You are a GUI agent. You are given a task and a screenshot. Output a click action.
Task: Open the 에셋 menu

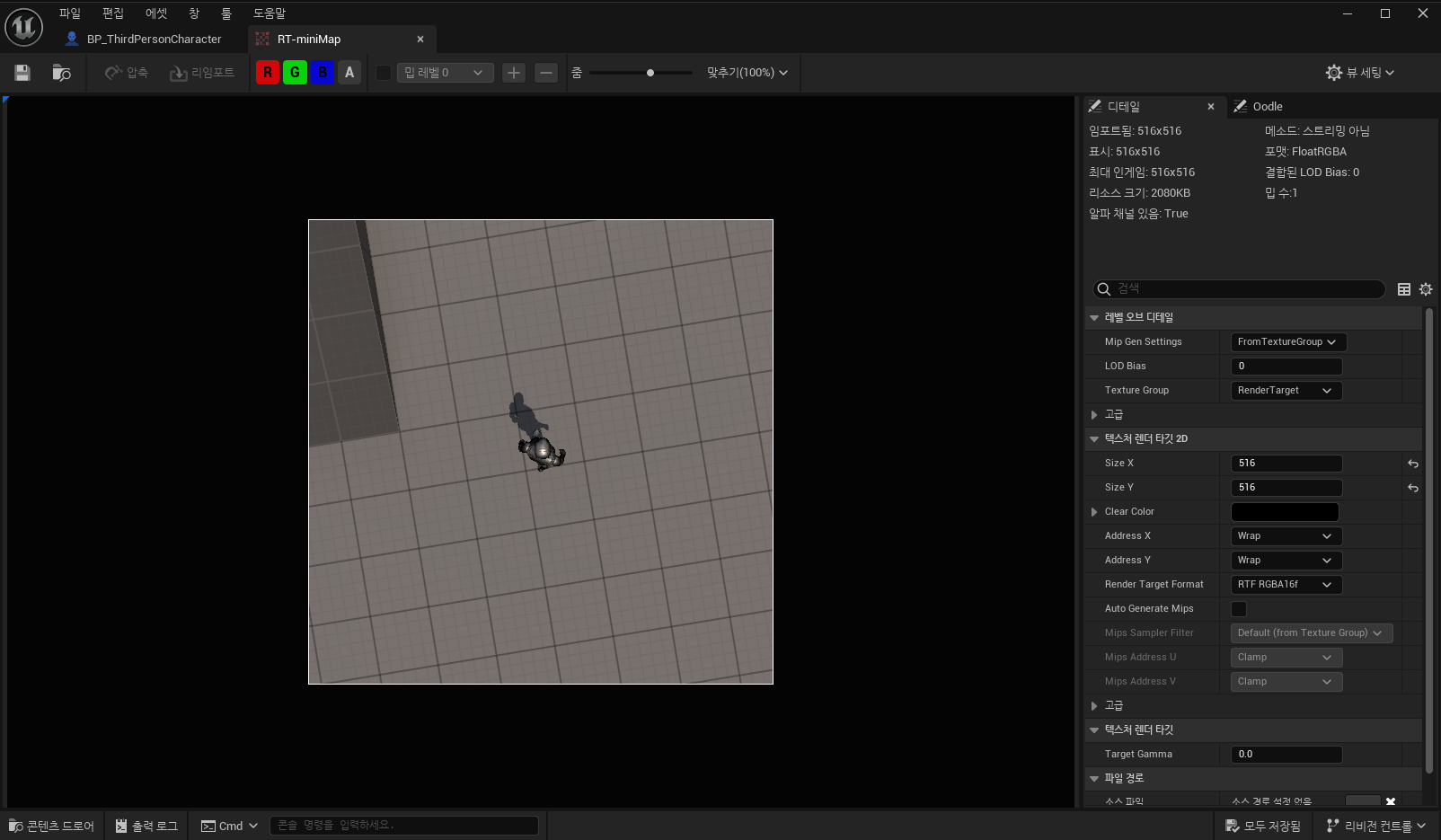point(156,13)
